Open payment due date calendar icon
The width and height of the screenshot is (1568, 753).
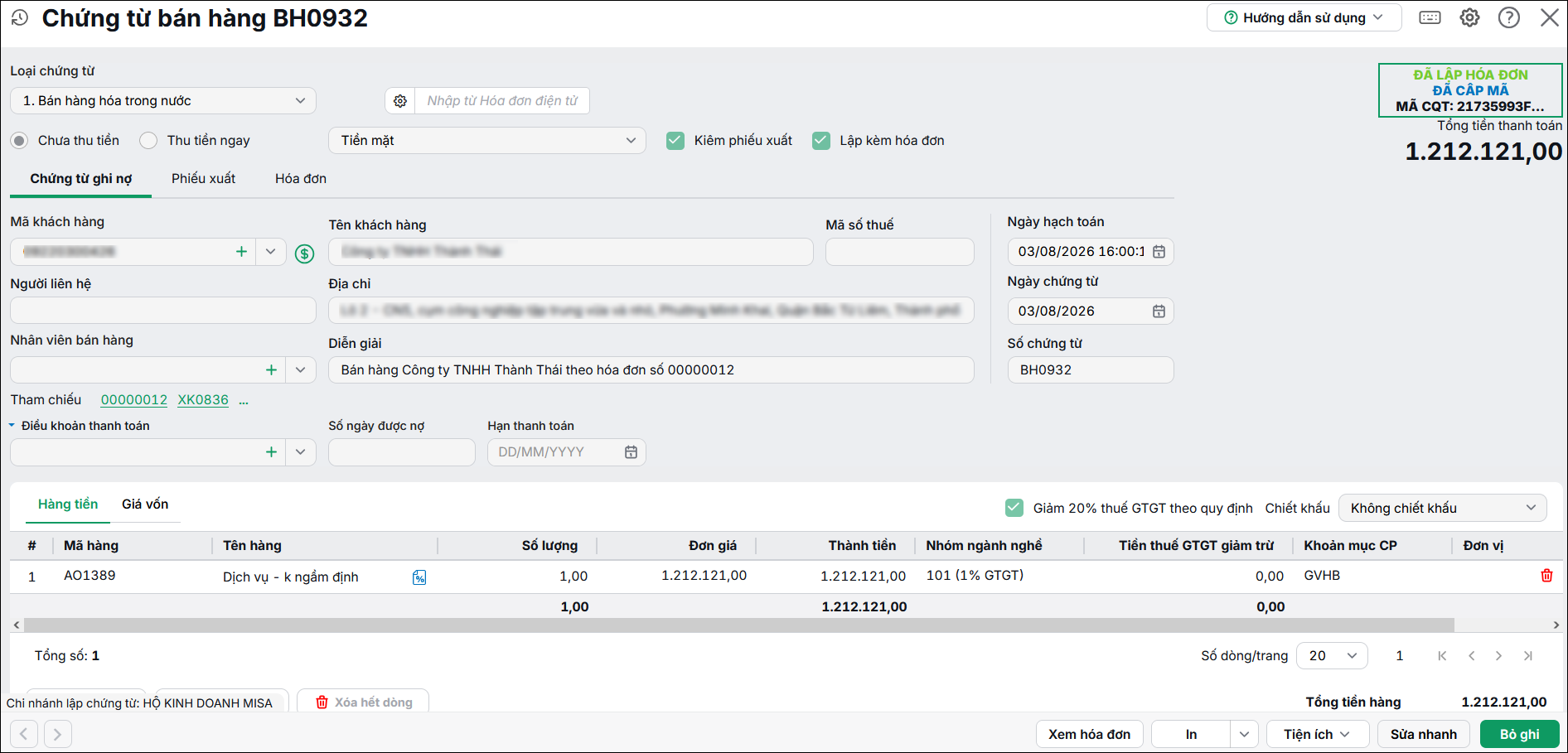click(631, 452)
